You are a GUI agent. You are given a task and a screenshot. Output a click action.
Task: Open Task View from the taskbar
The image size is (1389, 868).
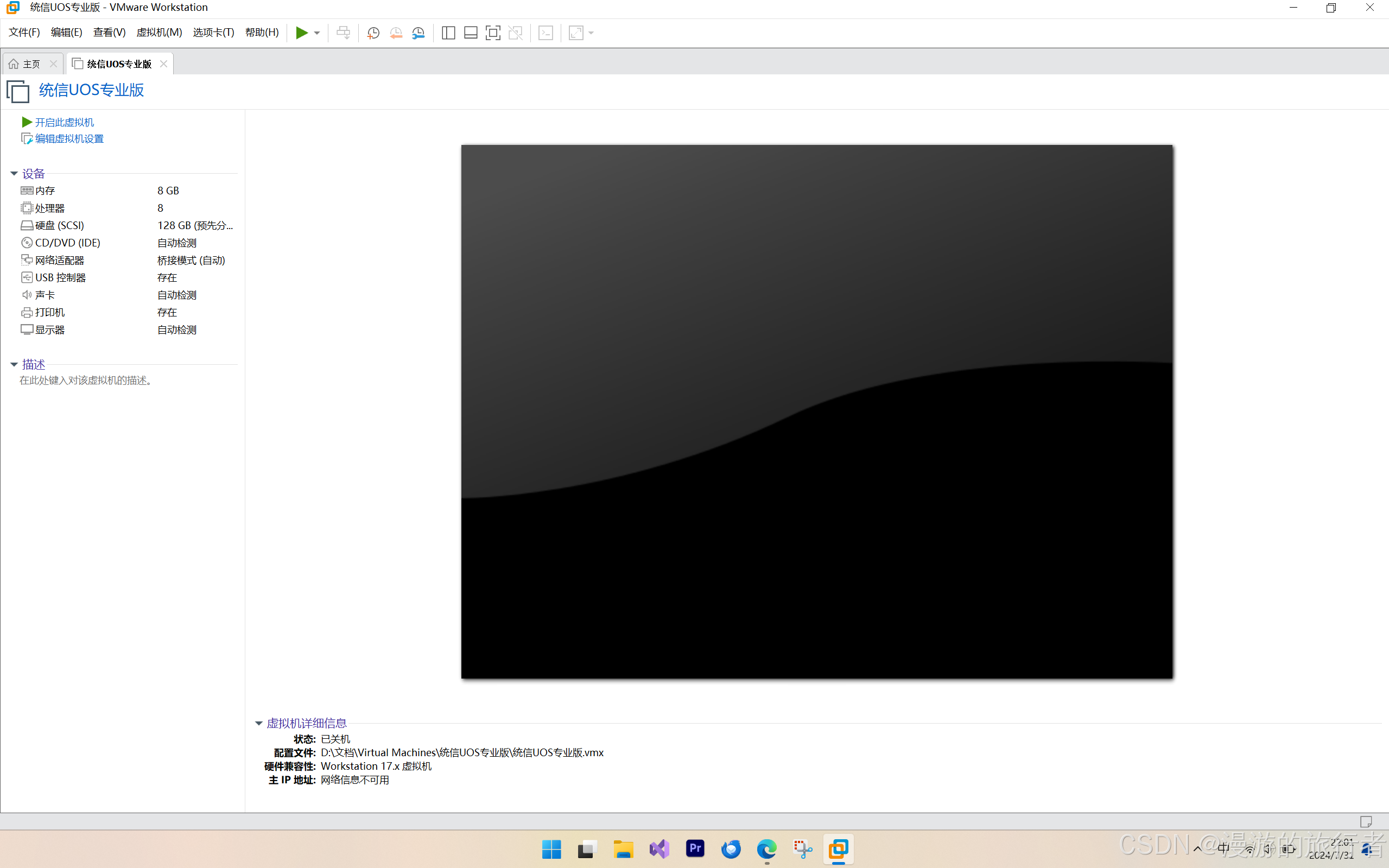click(587, 849)
